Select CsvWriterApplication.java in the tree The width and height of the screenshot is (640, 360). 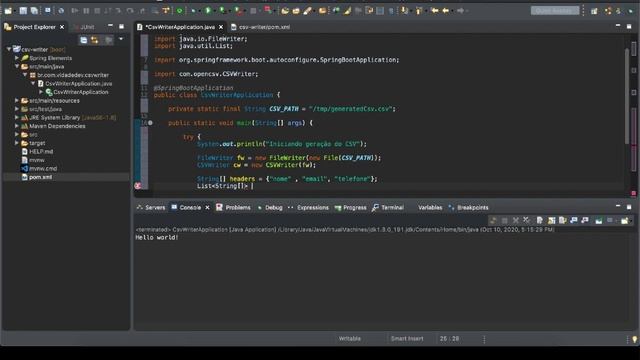78,83
